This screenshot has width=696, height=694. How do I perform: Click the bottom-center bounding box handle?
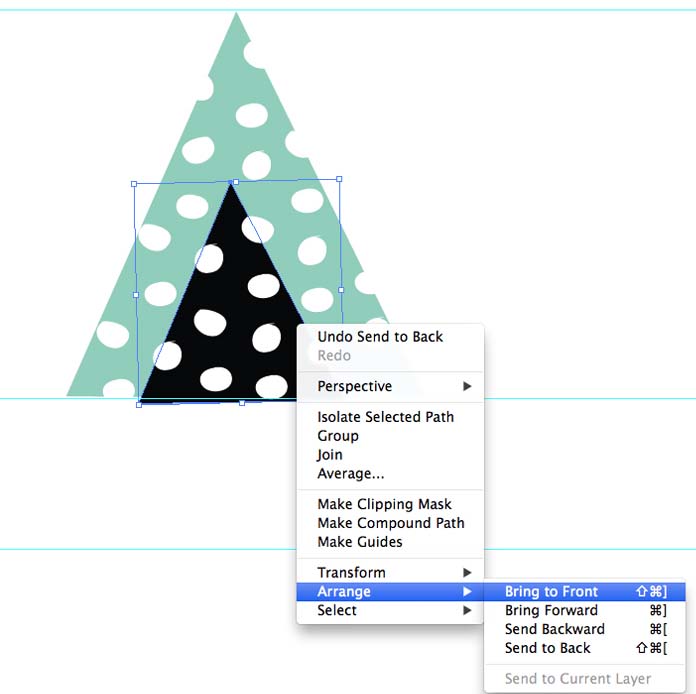[242, 403]
